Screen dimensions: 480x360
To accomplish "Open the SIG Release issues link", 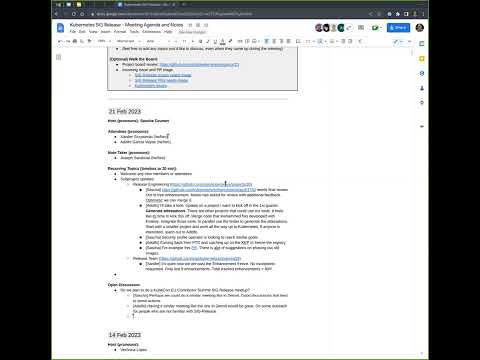I will [163, 75].
